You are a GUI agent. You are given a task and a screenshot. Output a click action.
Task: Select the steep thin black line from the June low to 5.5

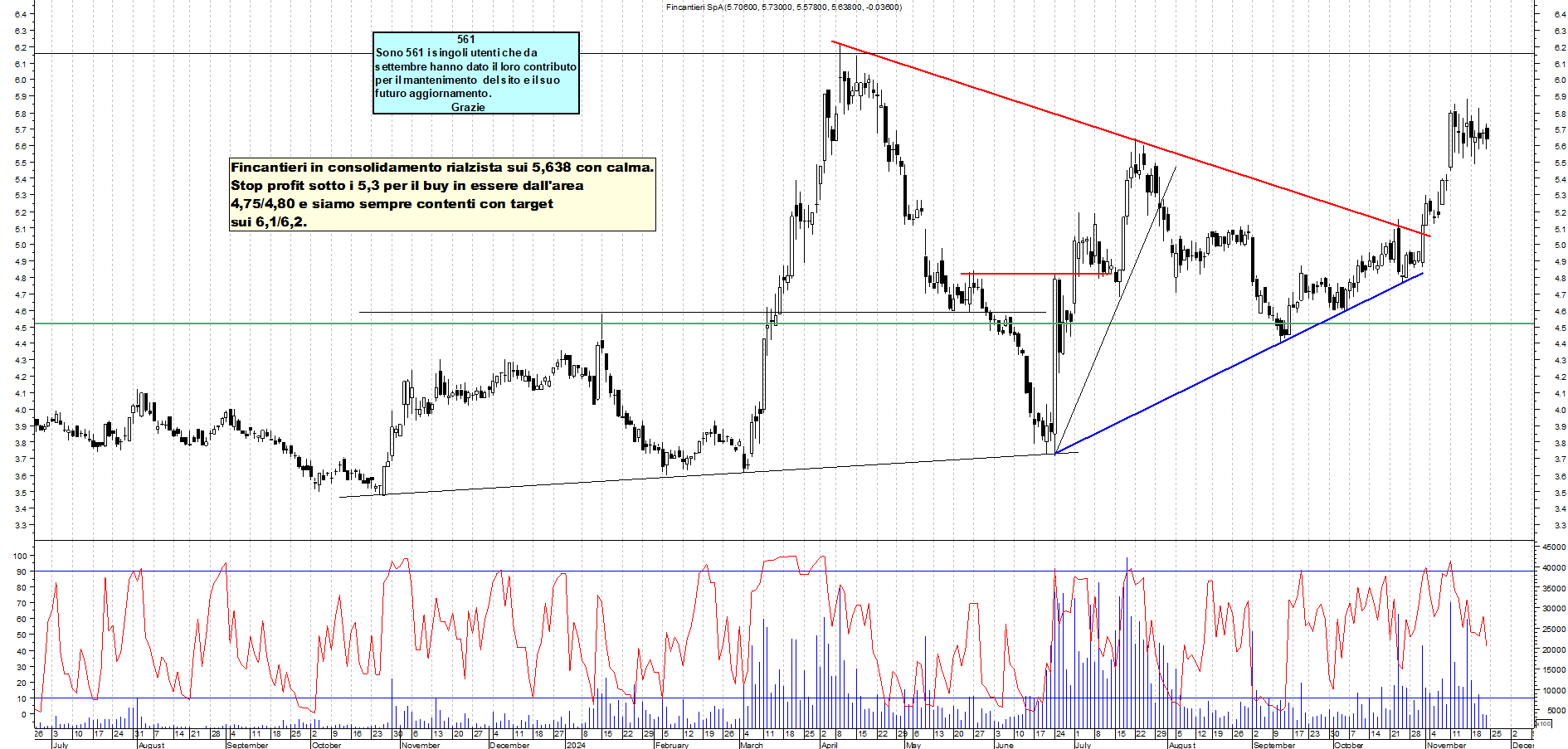point(1115,310)
